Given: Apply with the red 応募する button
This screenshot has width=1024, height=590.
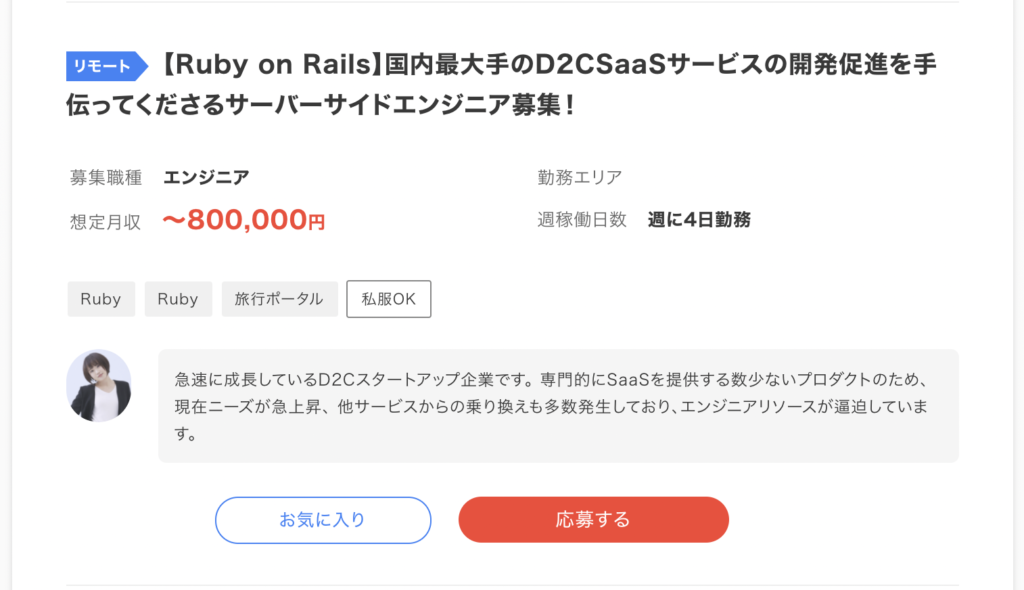Looking at the screenshot, I should 594,519.
